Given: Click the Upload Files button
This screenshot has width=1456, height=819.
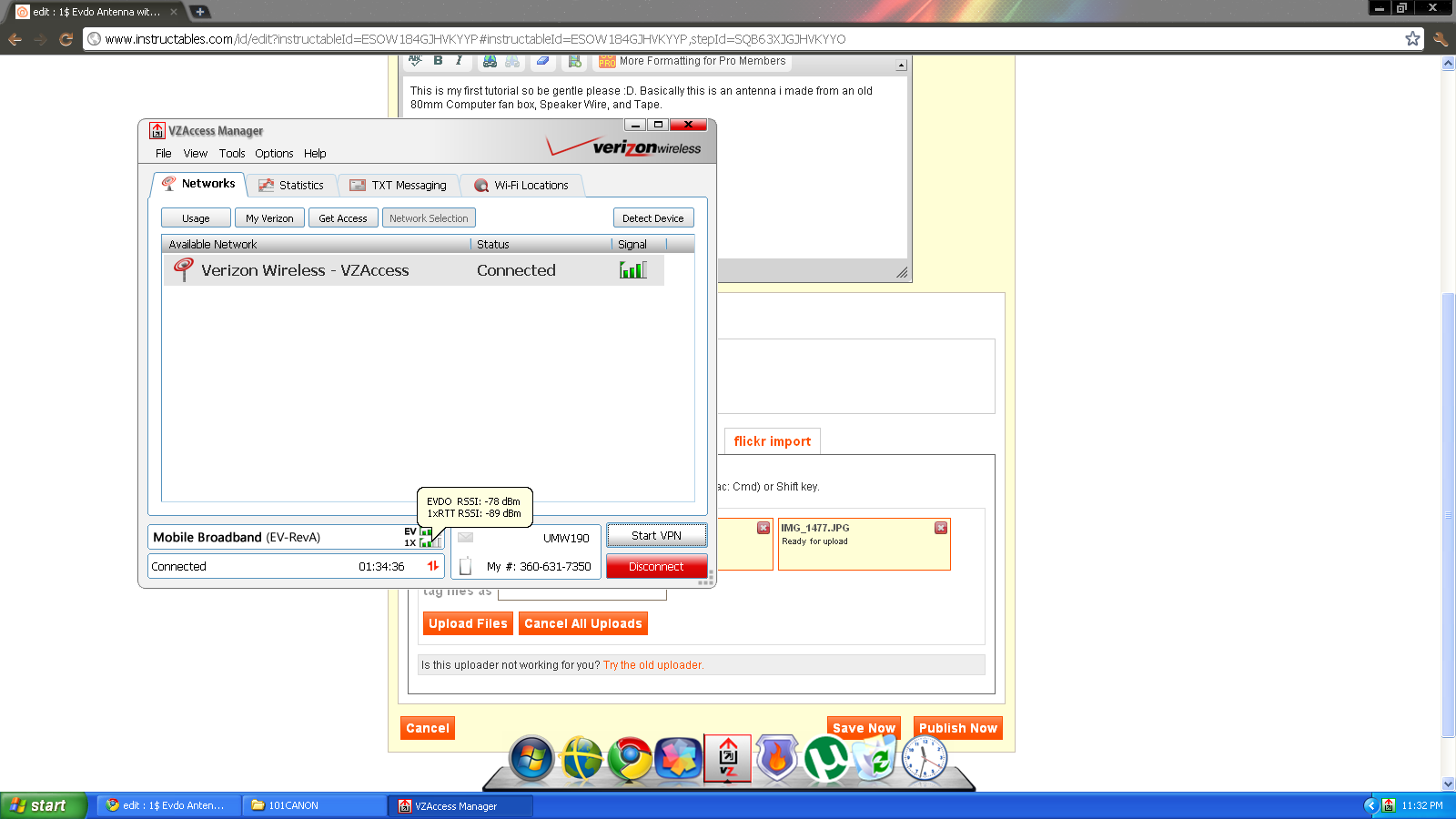Looking at the screenshot, I should coord(468,623).
